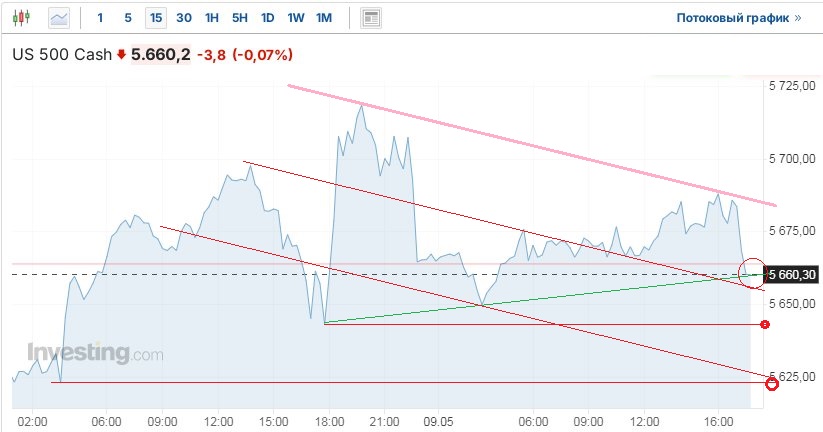Open the news layout icon
823x432 pixels.
371,18
